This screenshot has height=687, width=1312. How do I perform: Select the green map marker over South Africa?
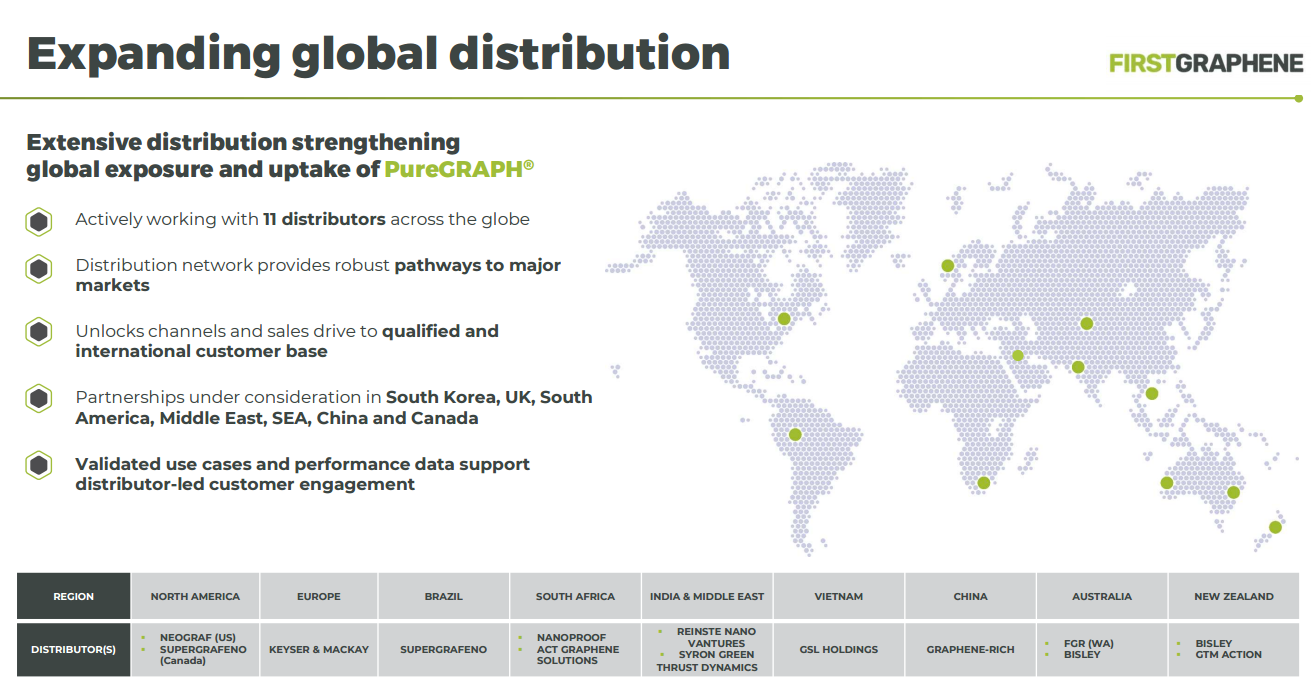click(x=984, y=483)
